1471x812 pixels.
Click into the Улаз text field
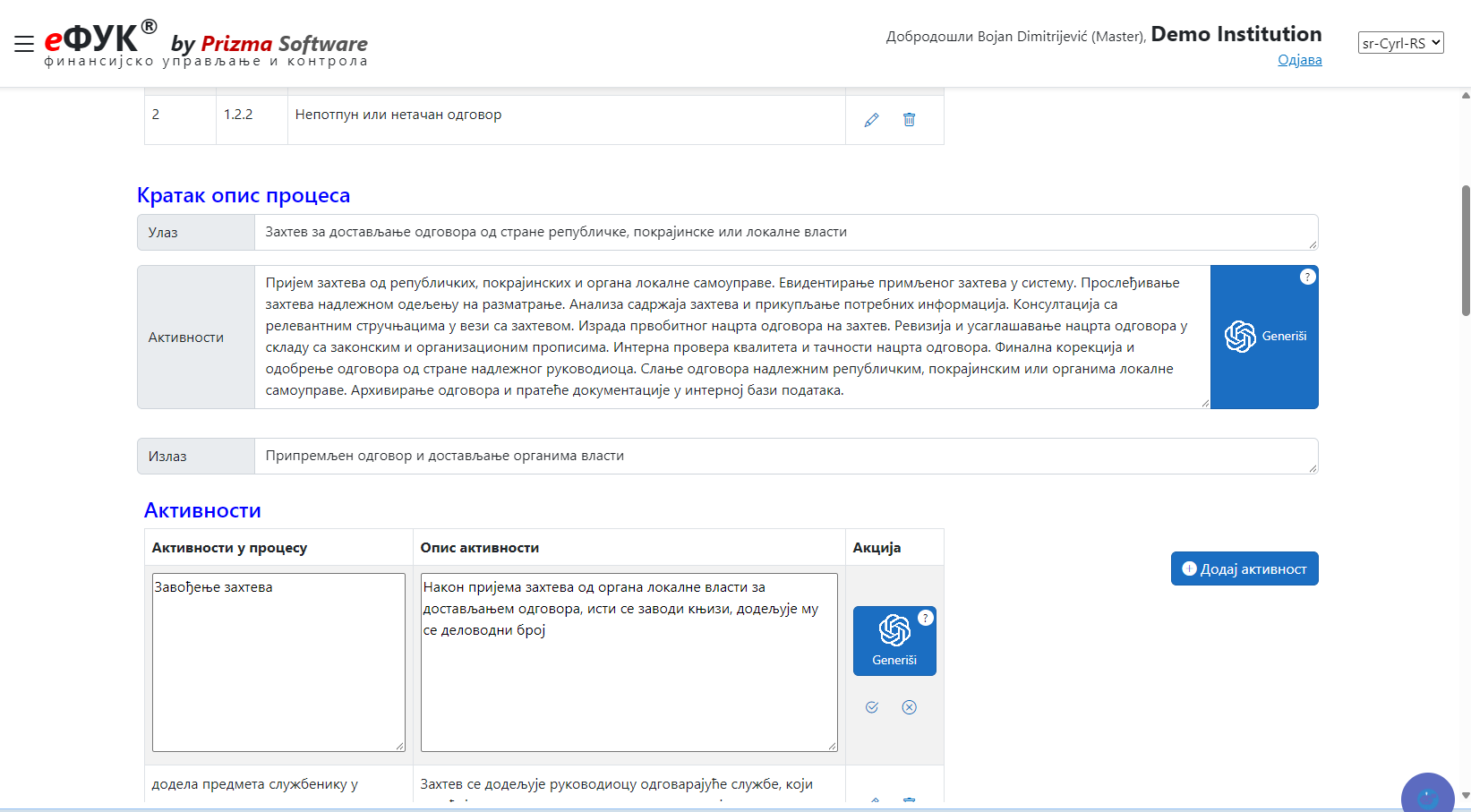[786, 232]
